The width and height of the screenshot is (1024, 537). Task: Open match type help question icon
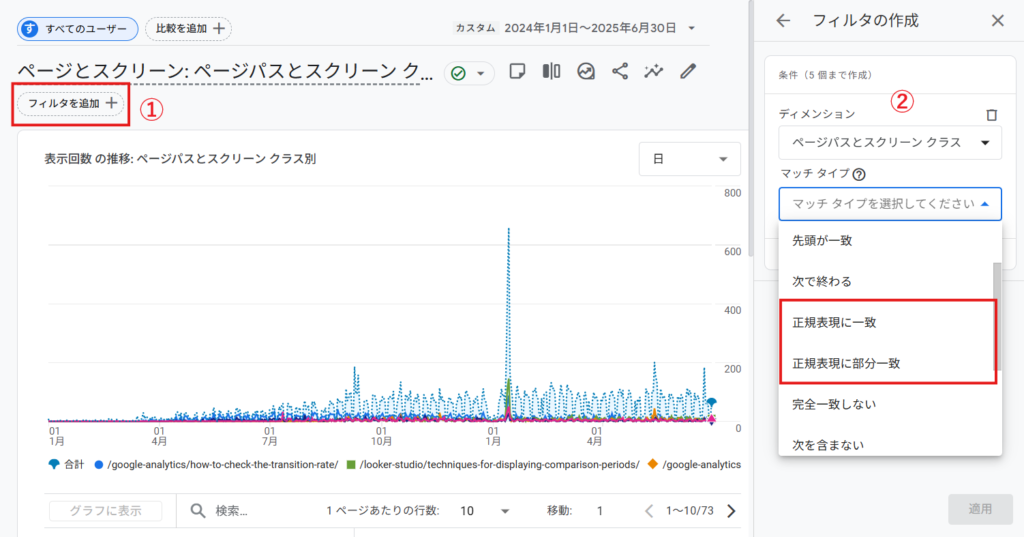[859, 174]
